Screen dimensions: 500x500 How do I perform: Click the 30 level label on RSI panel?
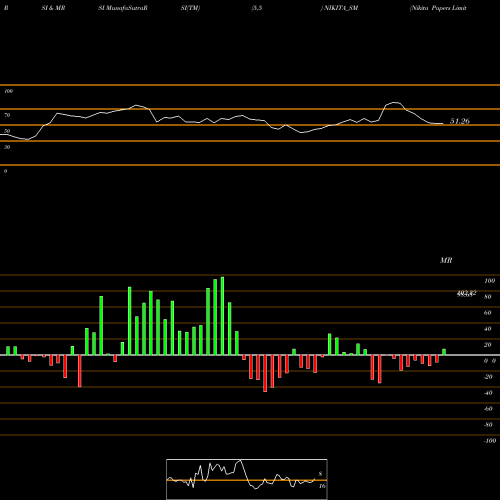pos(7,147)
